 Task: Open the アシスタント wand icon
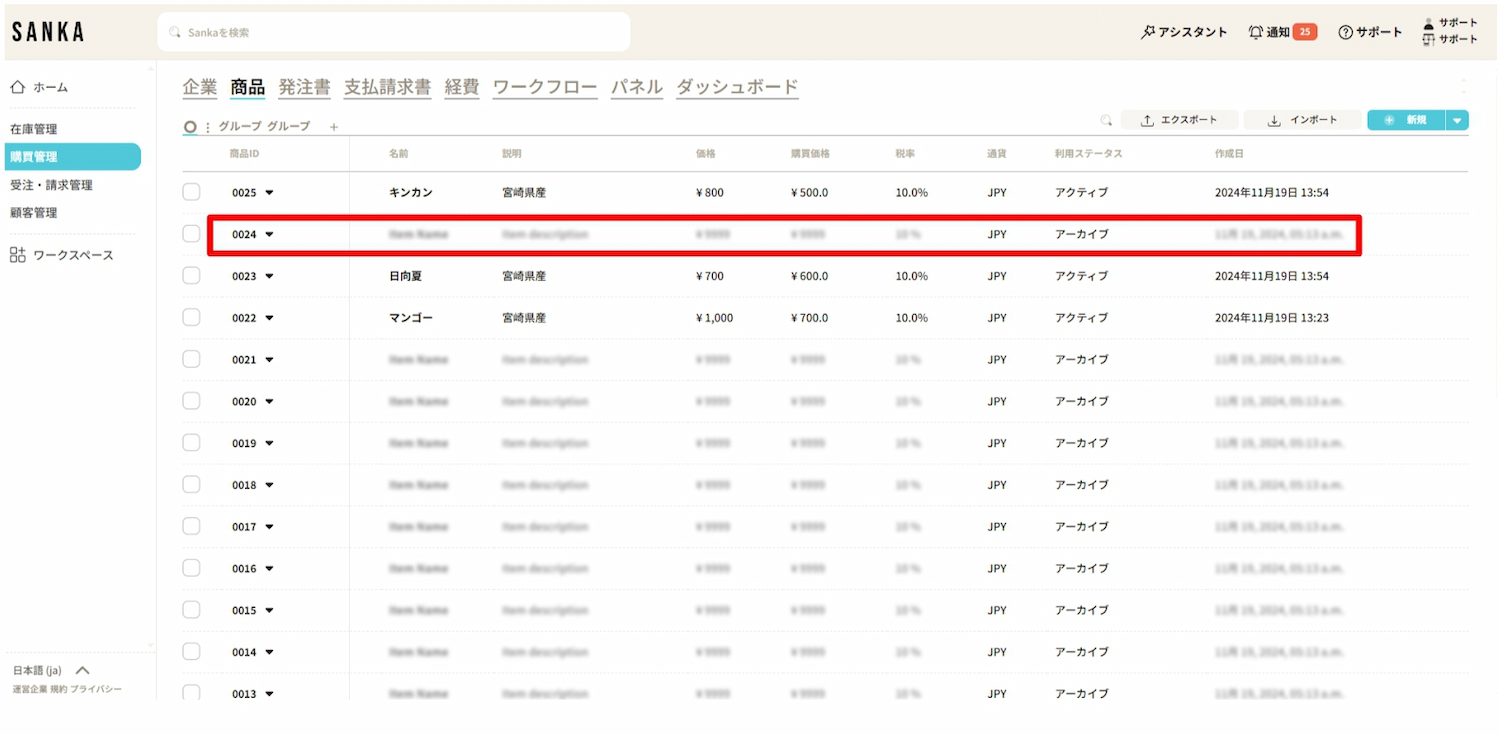point(1148,32)
